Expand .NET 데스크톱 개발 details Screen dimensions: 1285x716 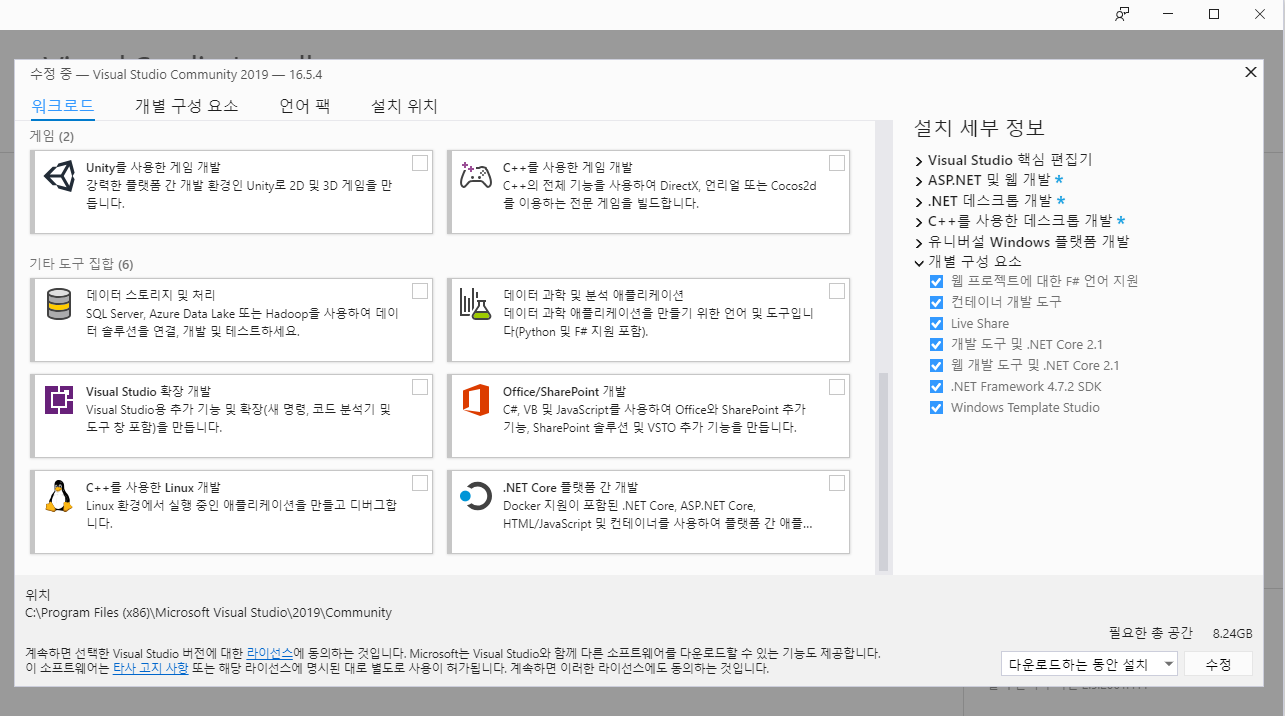pyautogui.click(x=919, y=201)
